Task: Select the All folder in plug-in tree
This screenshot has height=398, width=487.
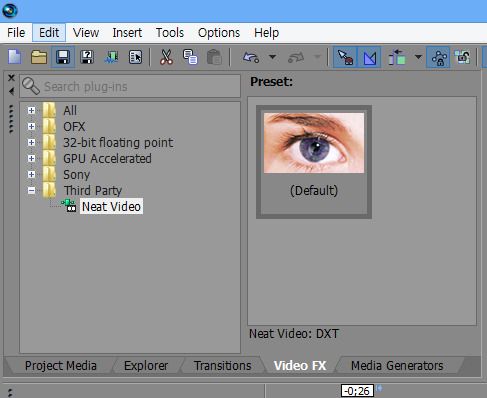Action: click(70, 110)
